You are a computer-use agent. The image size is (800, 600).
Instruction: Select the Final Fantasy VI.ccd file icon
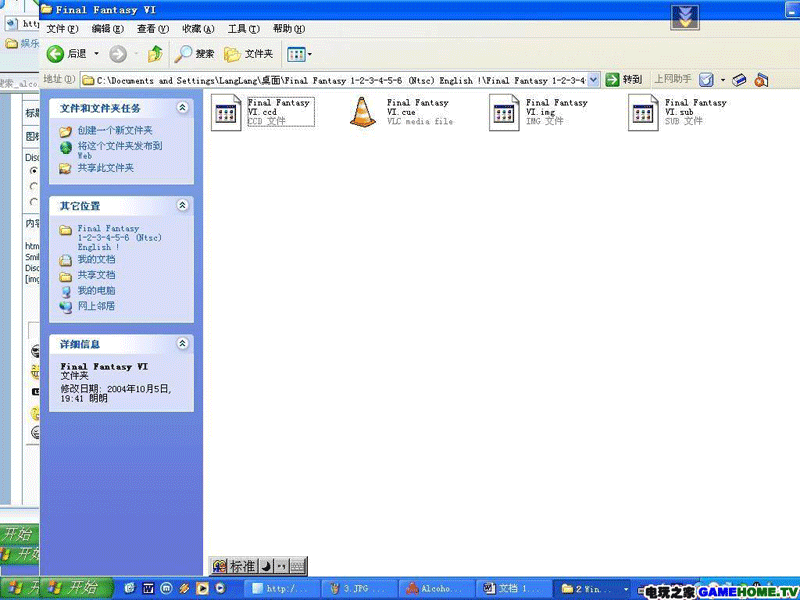point(226,113)
